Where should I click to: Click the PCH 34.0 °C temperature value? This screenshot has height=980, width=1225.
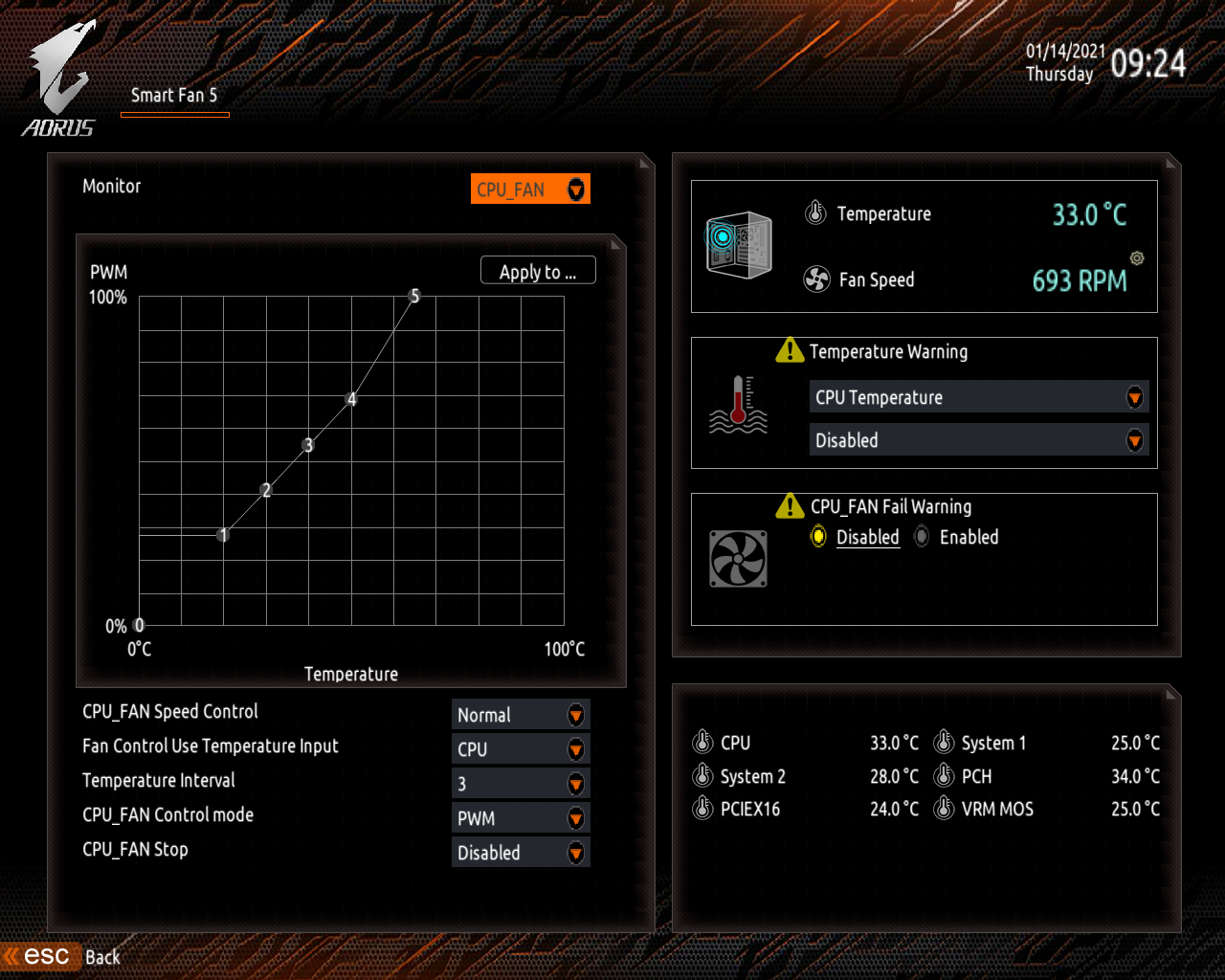pyautogui.click(x=1135, y=776)
